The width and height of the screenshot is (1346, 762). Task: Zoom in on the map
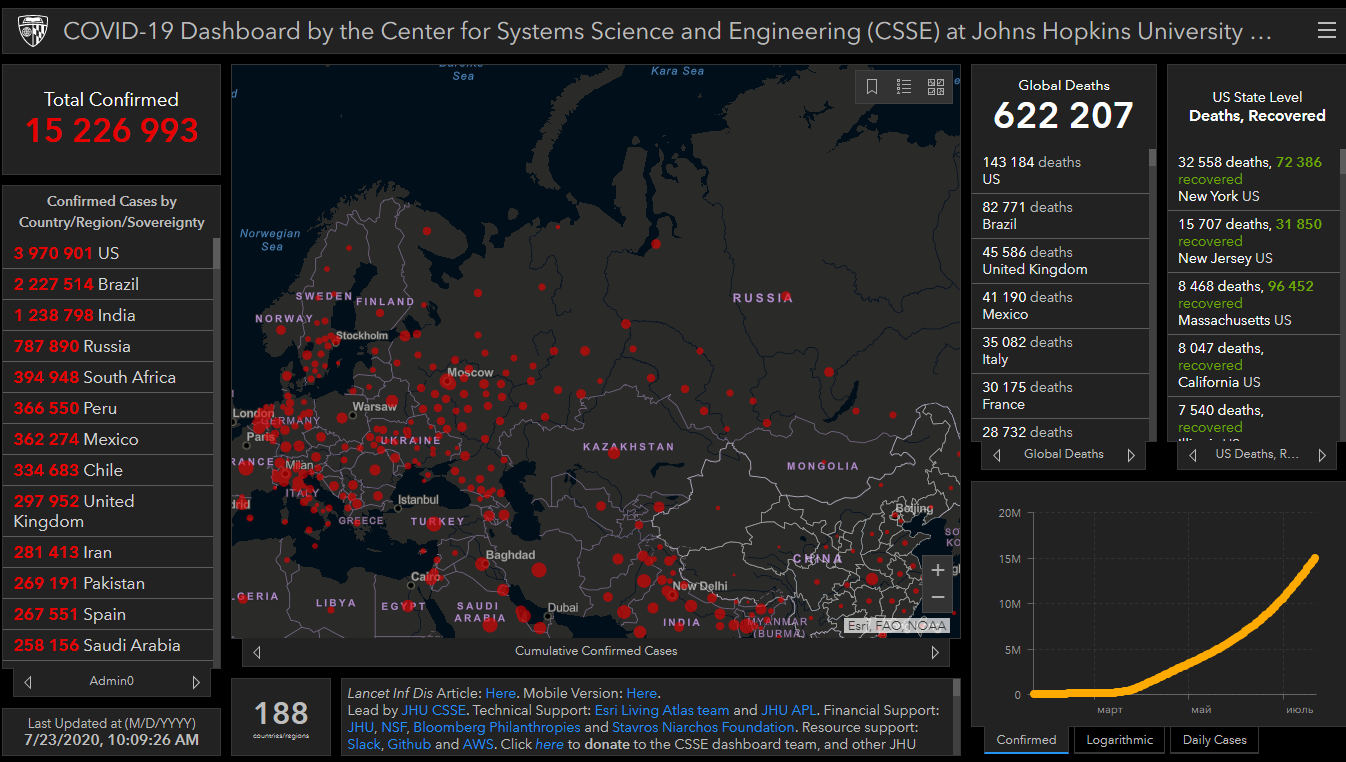click(937, 570)
